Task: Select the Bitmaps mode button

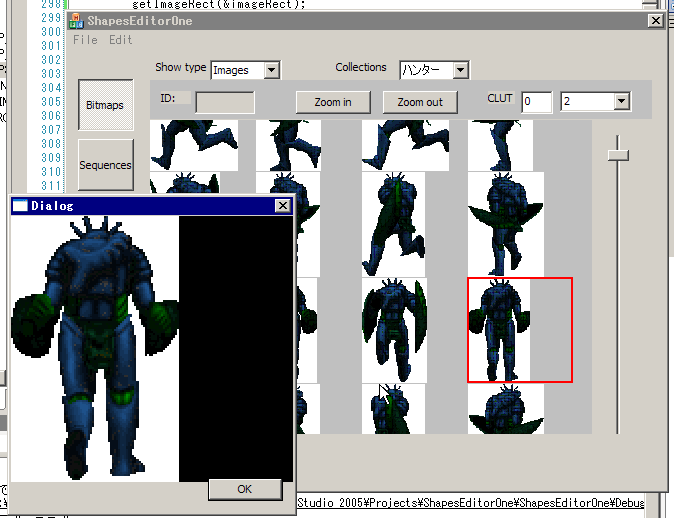Action: [106, 105]
